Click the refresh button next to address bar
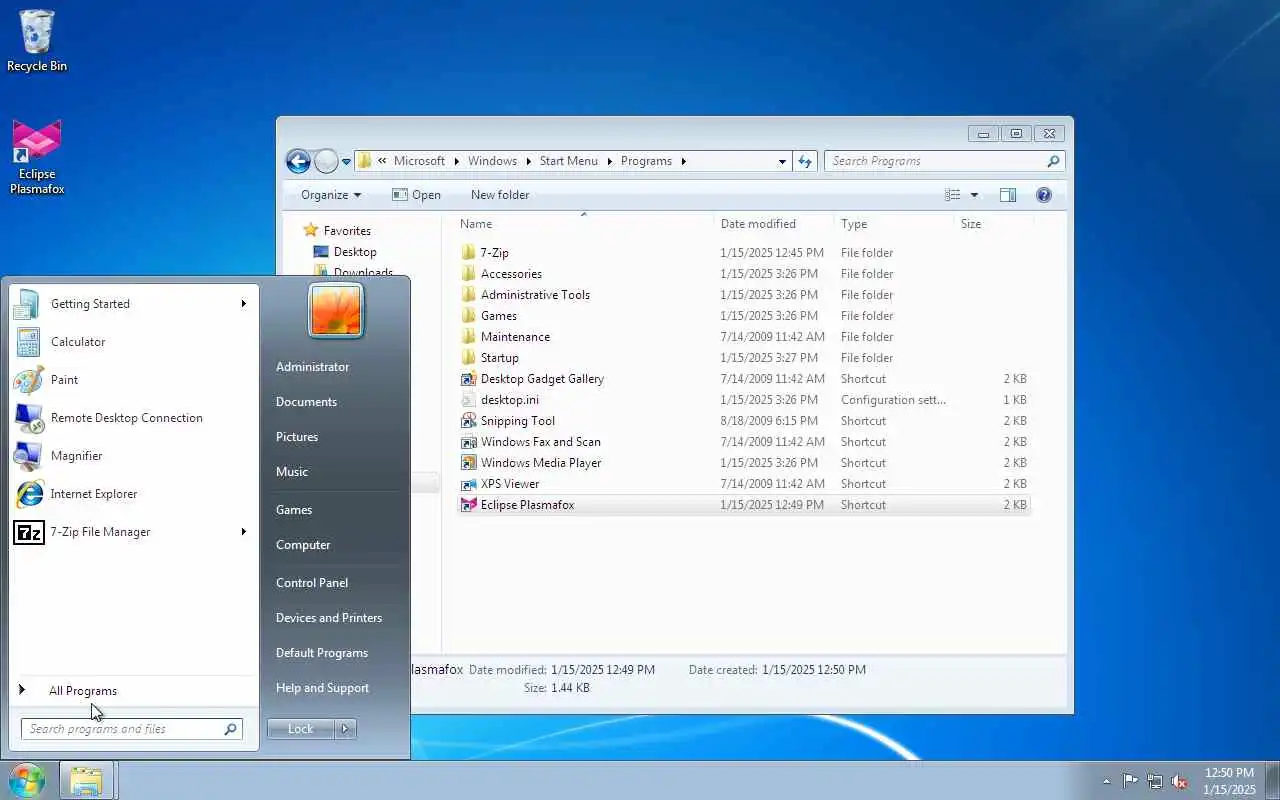 805,161
